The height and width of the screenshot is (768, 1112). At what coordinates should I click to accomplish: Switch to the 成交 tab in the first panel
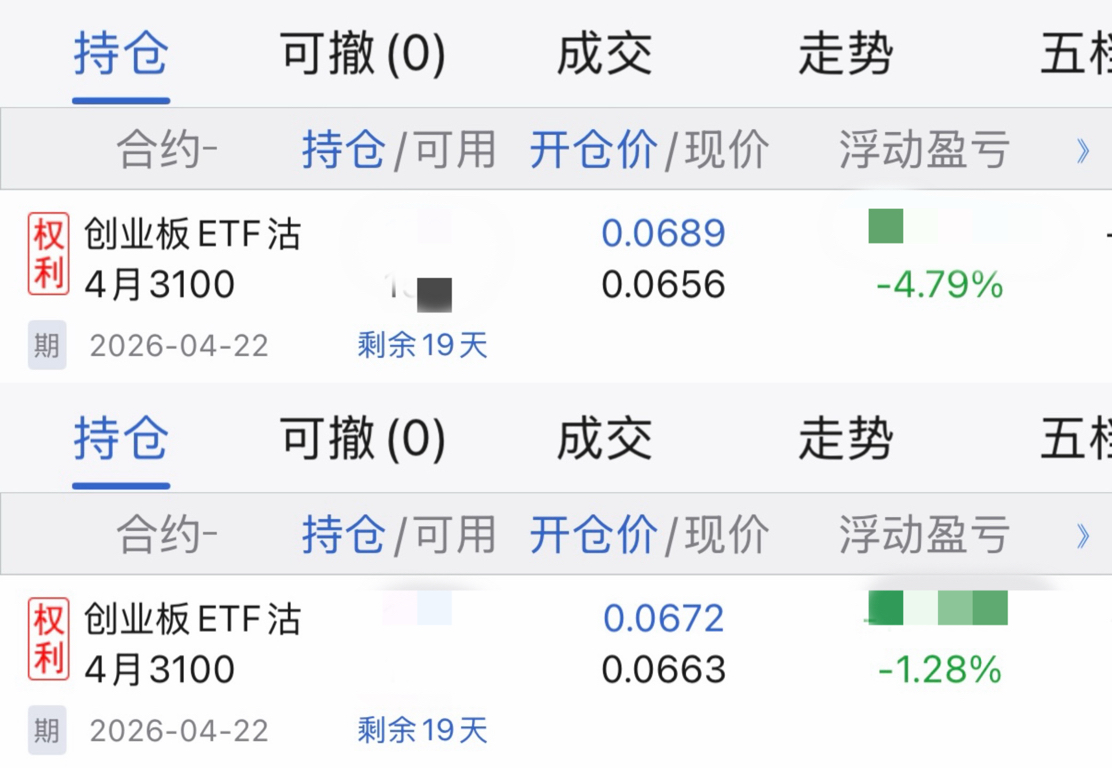(604, 54)
